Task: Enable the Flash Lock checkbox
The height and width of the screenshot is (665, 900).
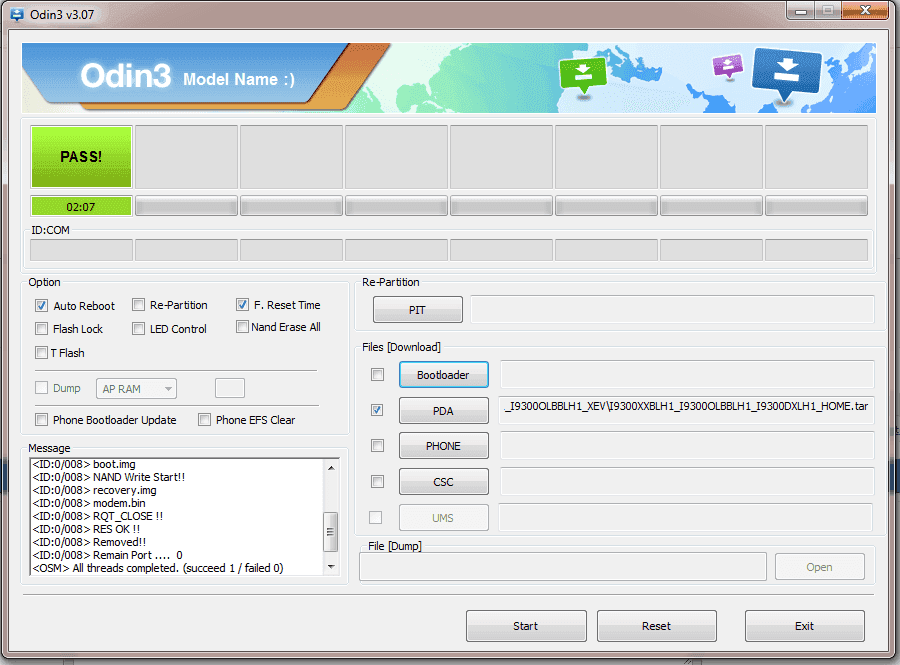Action: click(x=41, y=328)
